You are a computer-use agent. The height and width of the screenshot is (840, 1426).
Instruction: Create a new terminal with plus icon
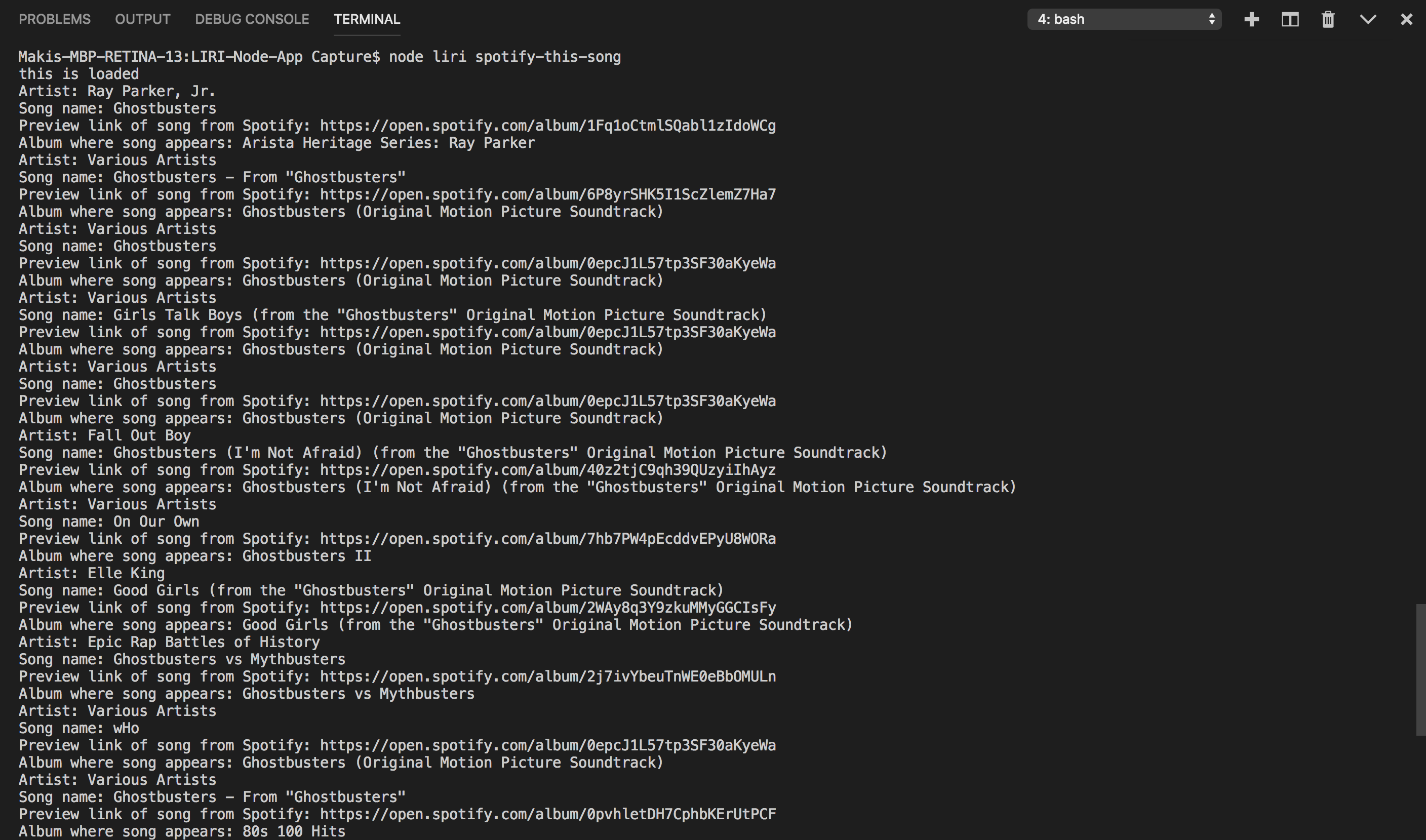coord(1251,19)
